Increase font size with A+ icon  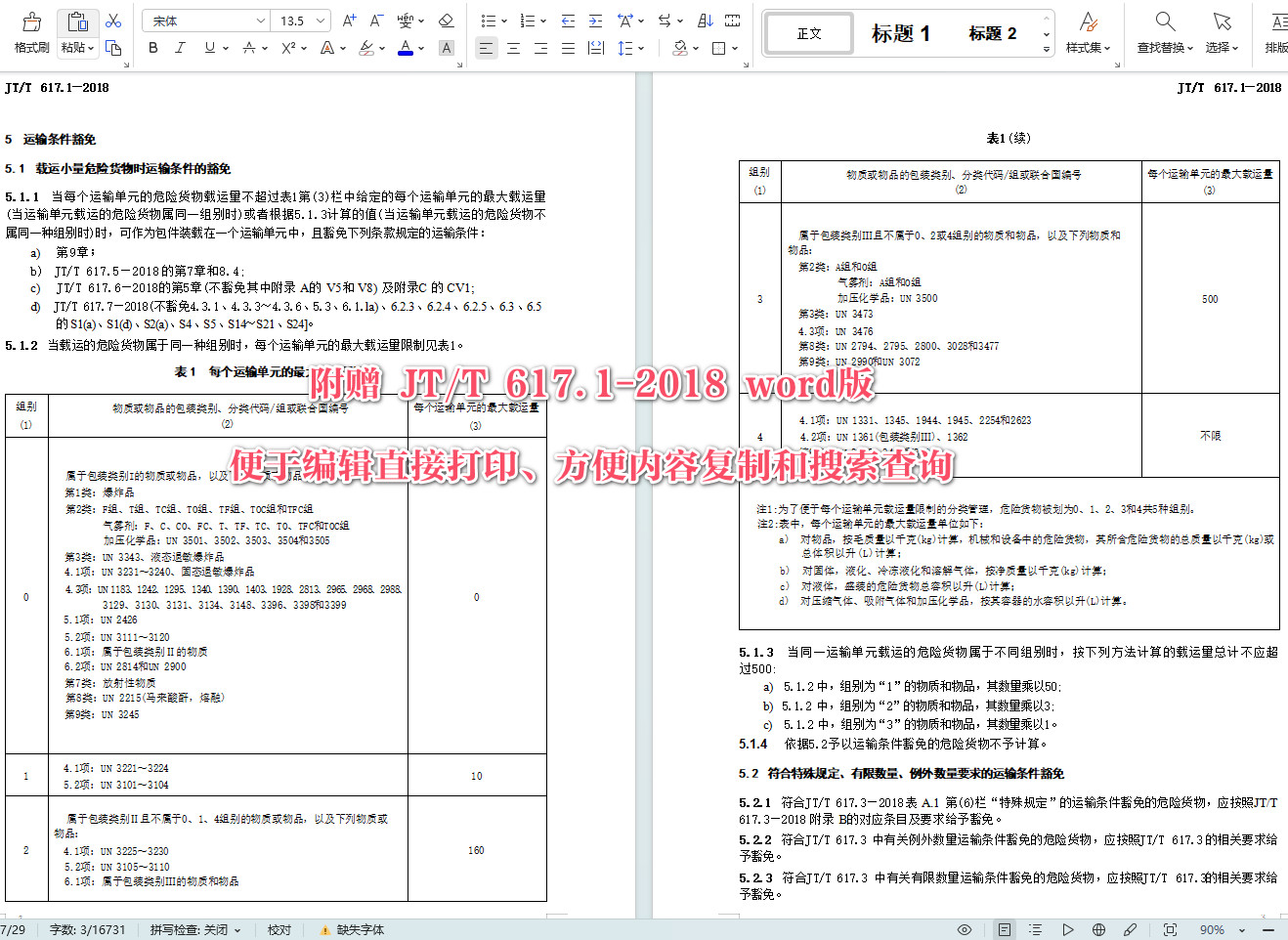coord(348,20)
